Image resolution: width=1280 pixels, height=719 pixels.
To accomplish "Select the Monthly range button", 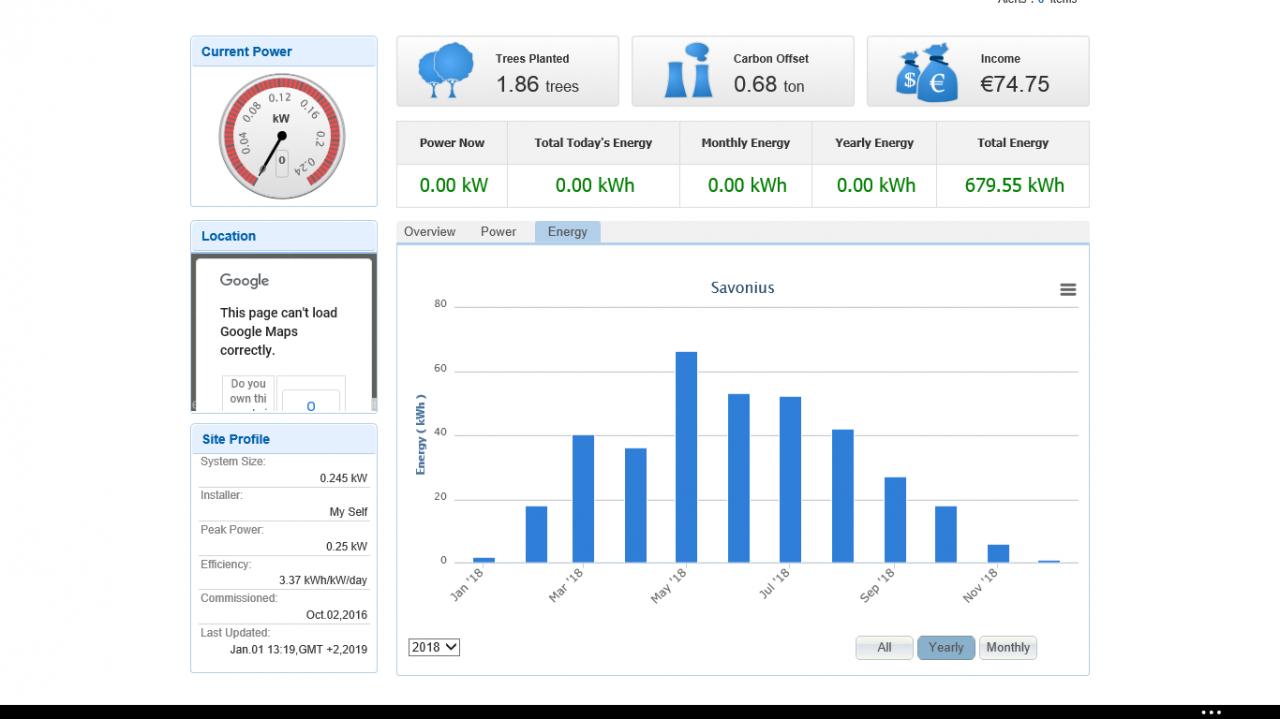I will (1008, 648).
